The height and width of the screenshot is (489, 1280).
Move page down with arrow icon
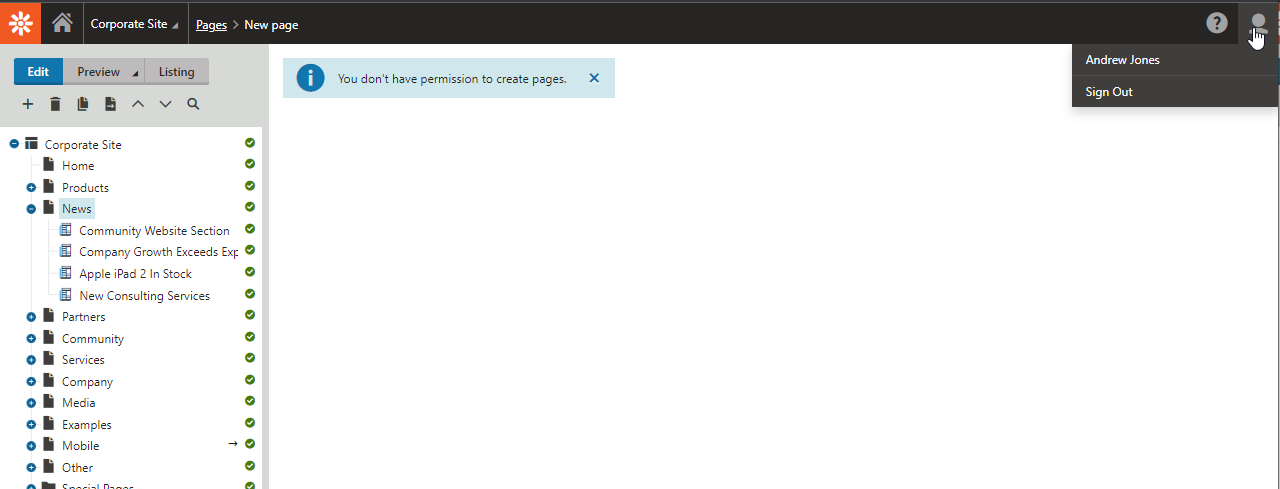tap(166, 104)
